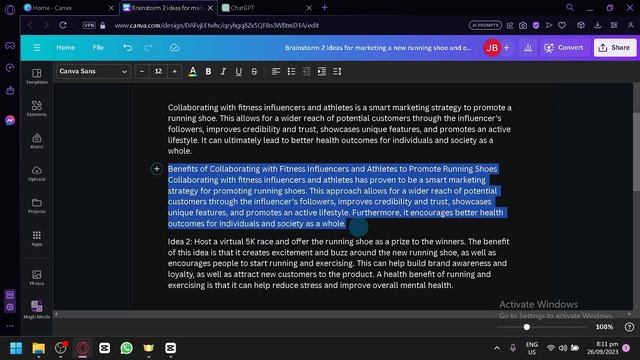The width and height of the screenshot is (640, 360).
Task: Click the JB user avatar
Action: 492,48
